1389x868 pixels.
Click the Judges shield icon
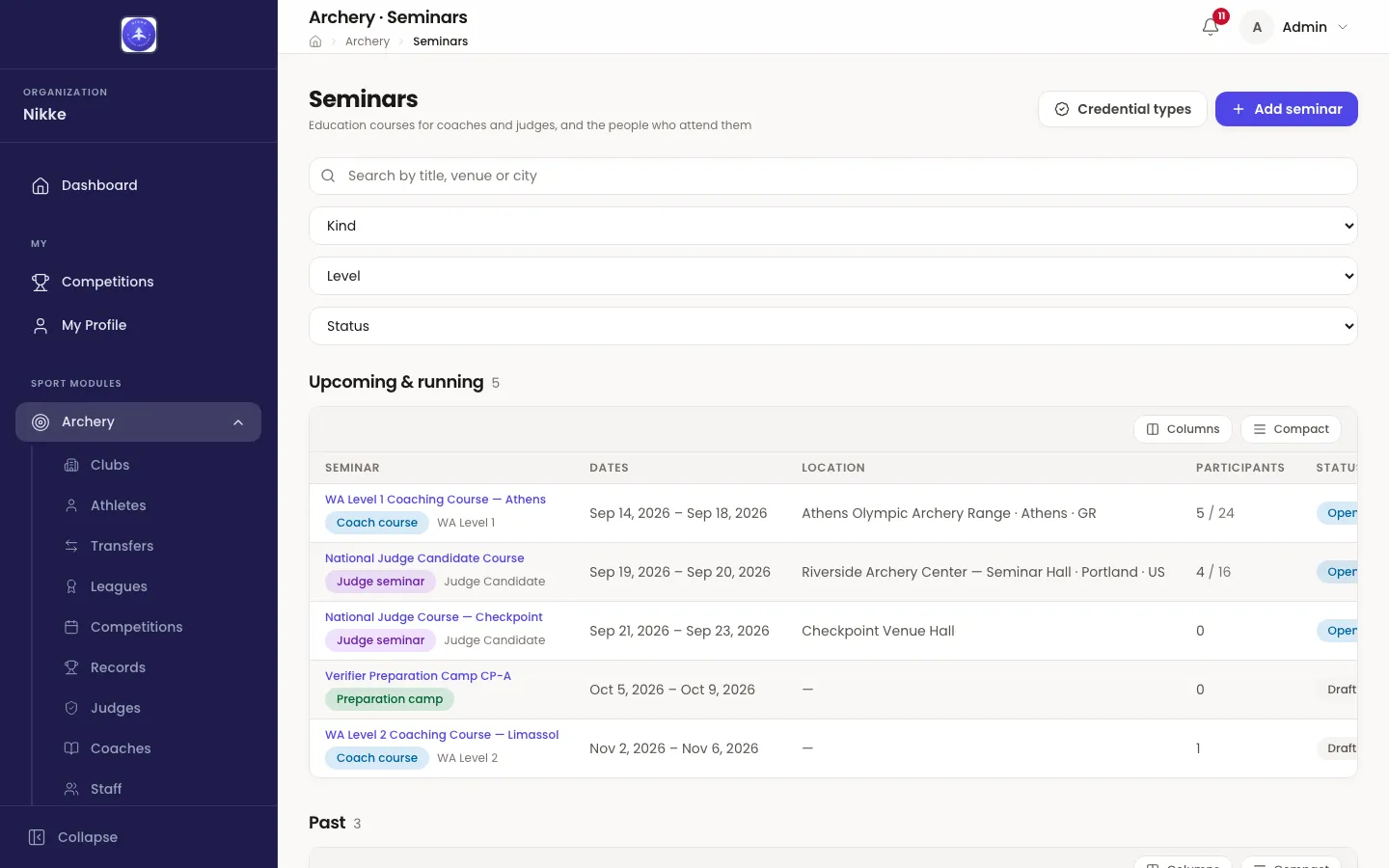pos(71,708)
